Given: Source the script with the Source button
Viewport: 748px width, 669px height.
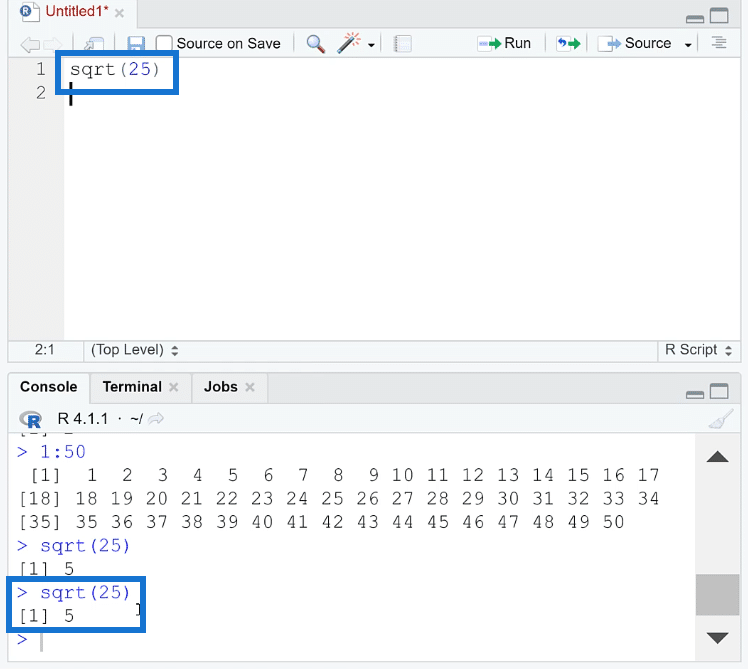Looking at the screenshot, I should pos(634,43).
